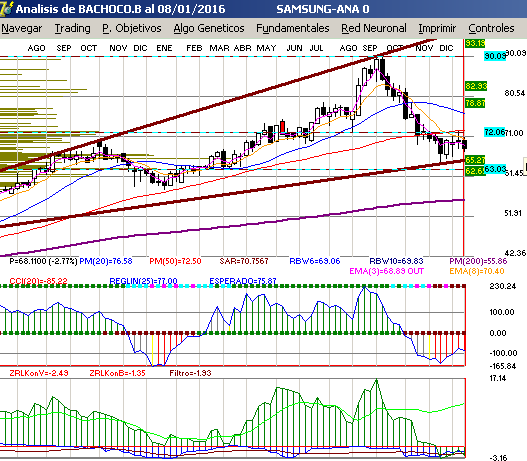Click the 78.87 green price target tag
527x461 pixels.
(x=475, y=103)
